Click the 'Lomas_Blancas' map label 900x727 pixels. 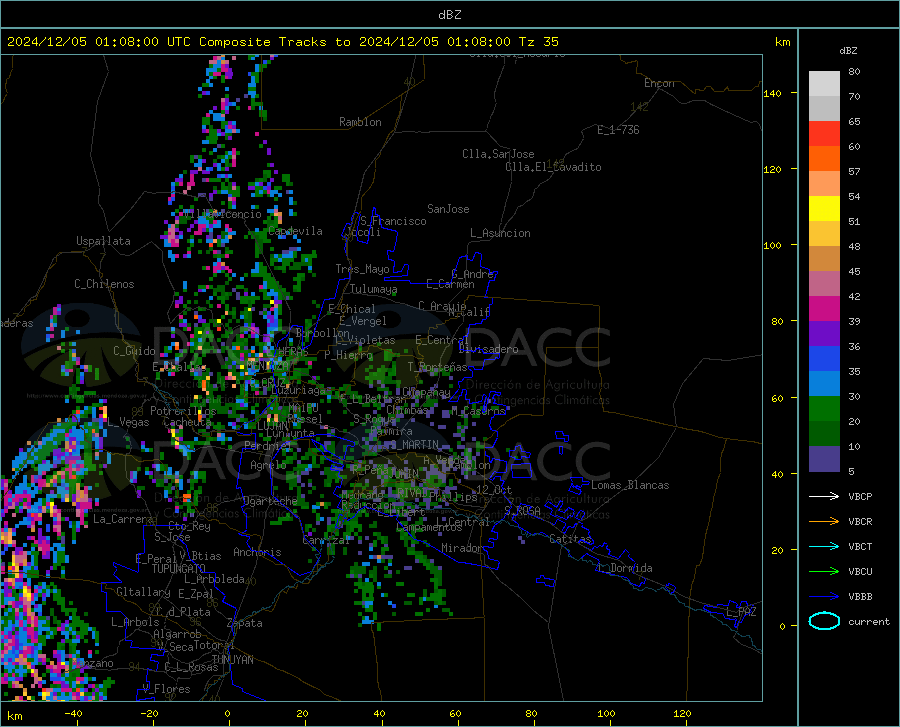tap(630, 485)
